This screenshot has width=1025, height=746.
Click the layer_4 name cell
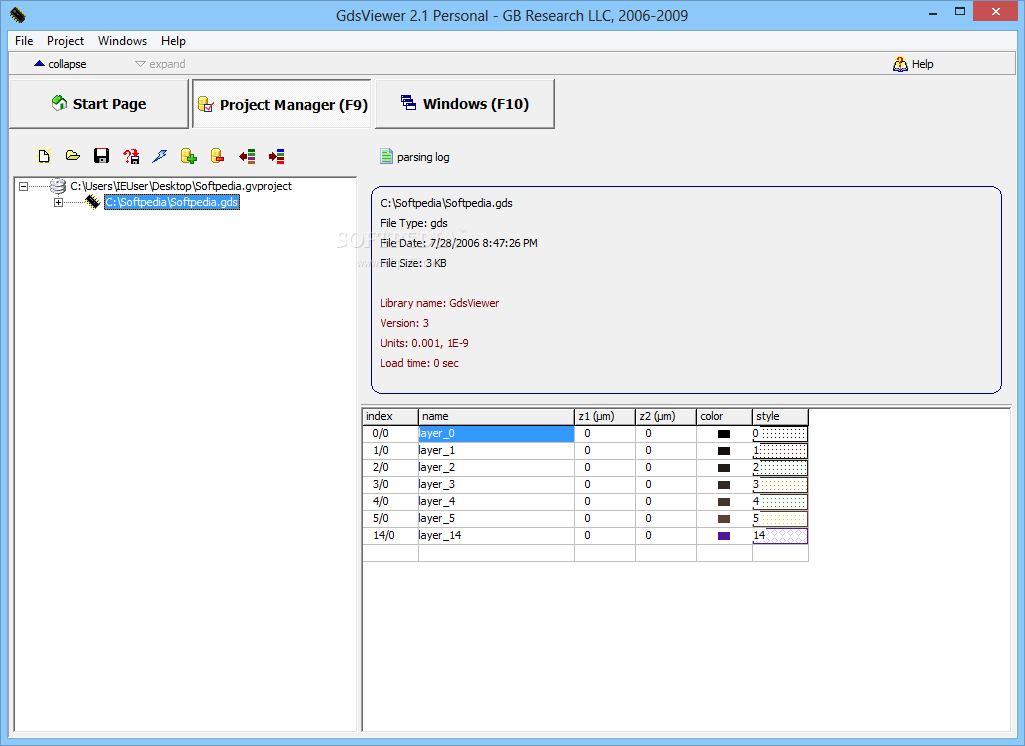click(x=496, y=501)
